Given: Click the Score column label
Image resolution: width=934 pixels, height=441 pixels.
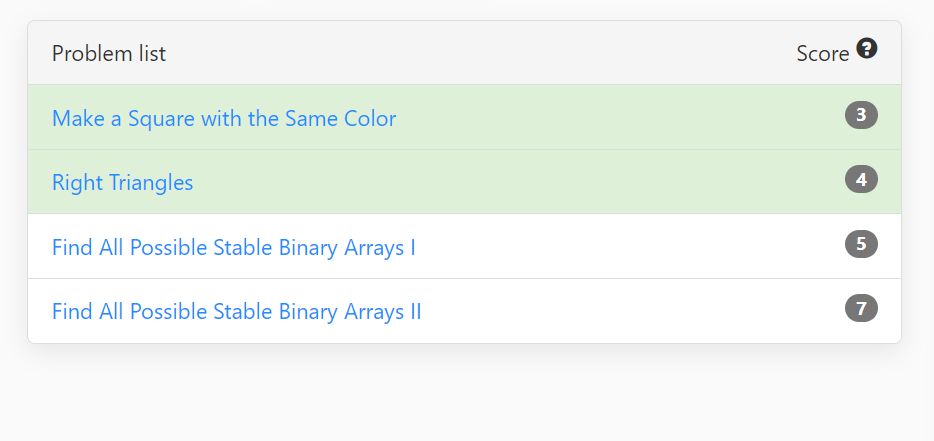Looking at the screenshot, I should 823,54.
